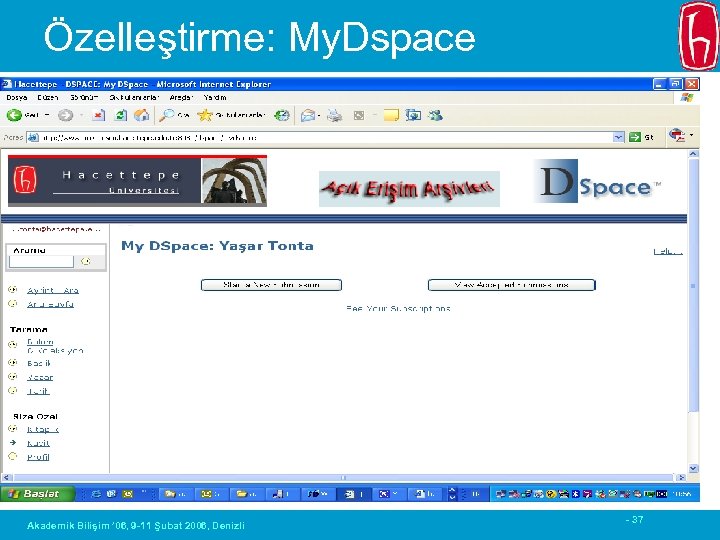The image size is (720, 540).
Task: Click the Help link right of heading
Action: tap(668, 251)
